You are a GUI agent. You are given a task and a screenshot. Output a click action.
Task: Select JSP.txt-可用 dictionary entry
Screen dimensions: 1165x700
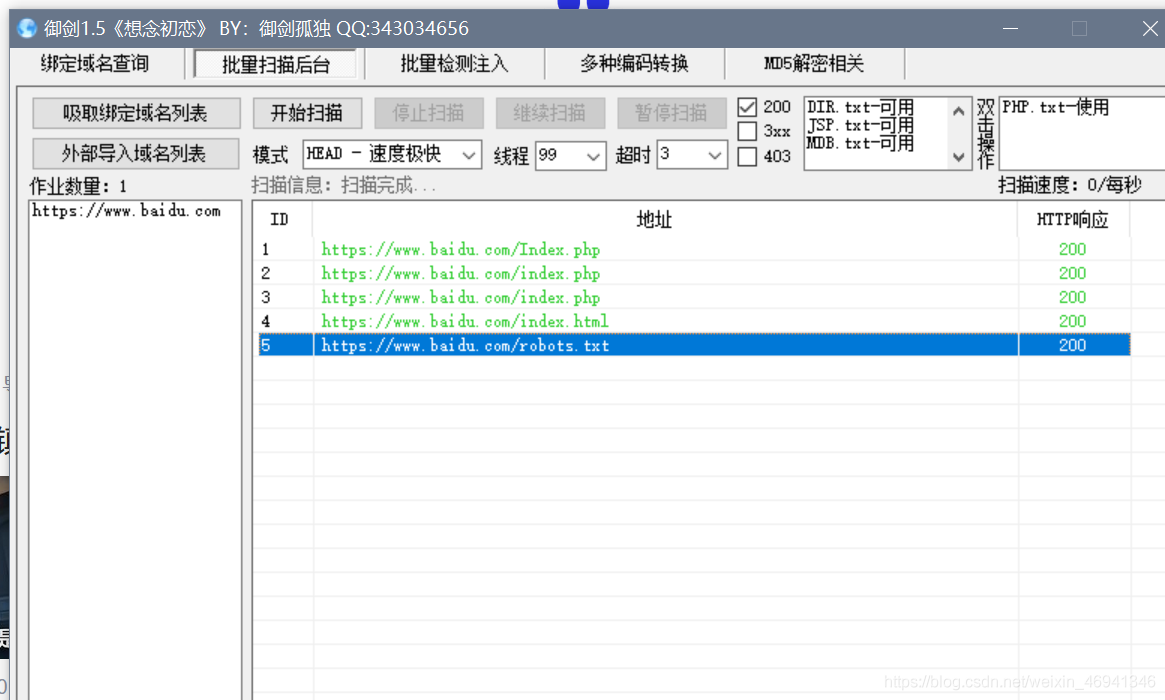click(860, 125)
